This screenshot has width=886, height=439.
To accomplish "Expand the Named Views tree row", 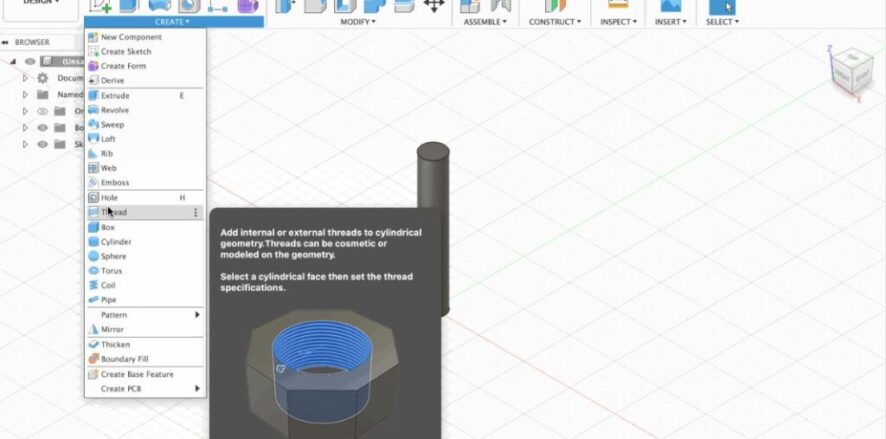I will [25, 94].
